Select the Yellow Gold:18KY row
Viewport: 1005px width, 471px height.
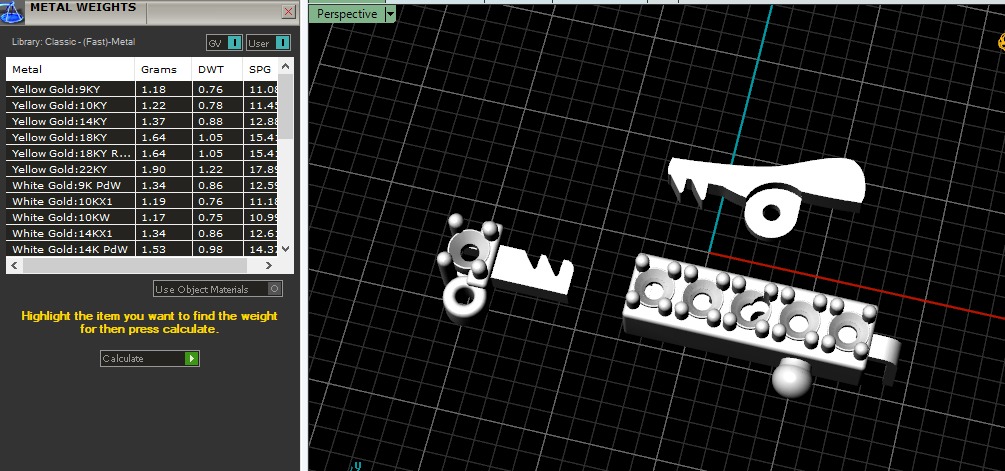(x=143, y=137)
